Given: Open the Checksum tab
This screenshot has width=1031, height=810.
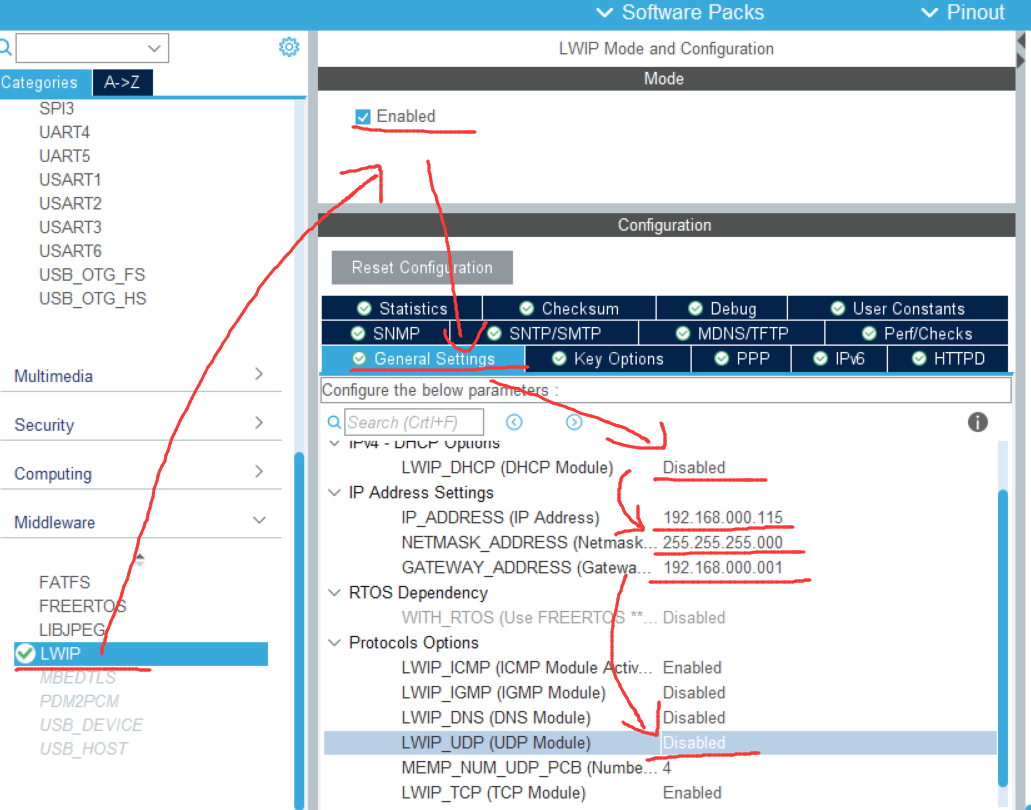Looking at the screenshot, I should 569,308.
